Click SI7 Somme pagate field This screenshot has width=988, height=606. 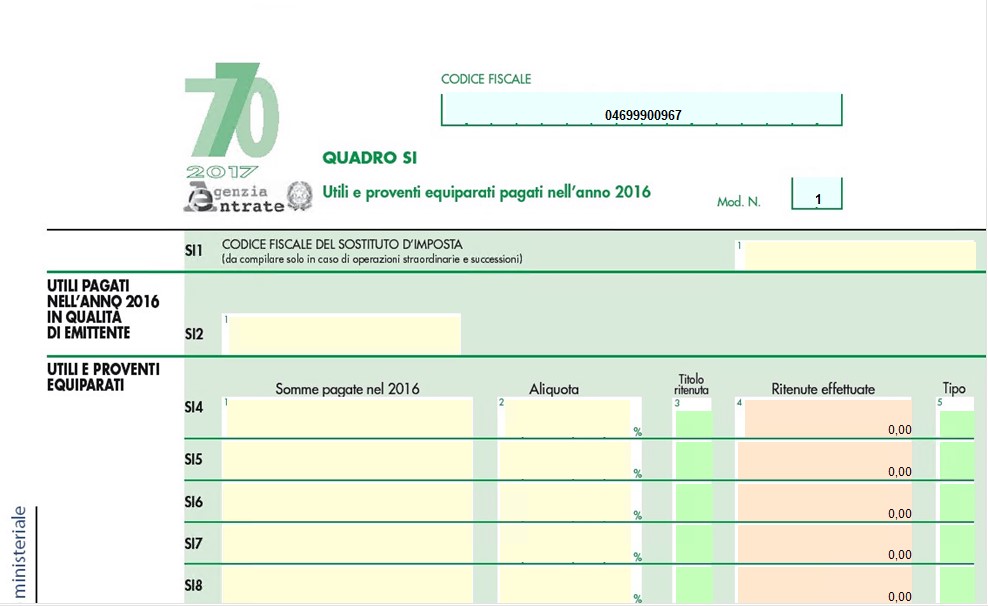347,543
